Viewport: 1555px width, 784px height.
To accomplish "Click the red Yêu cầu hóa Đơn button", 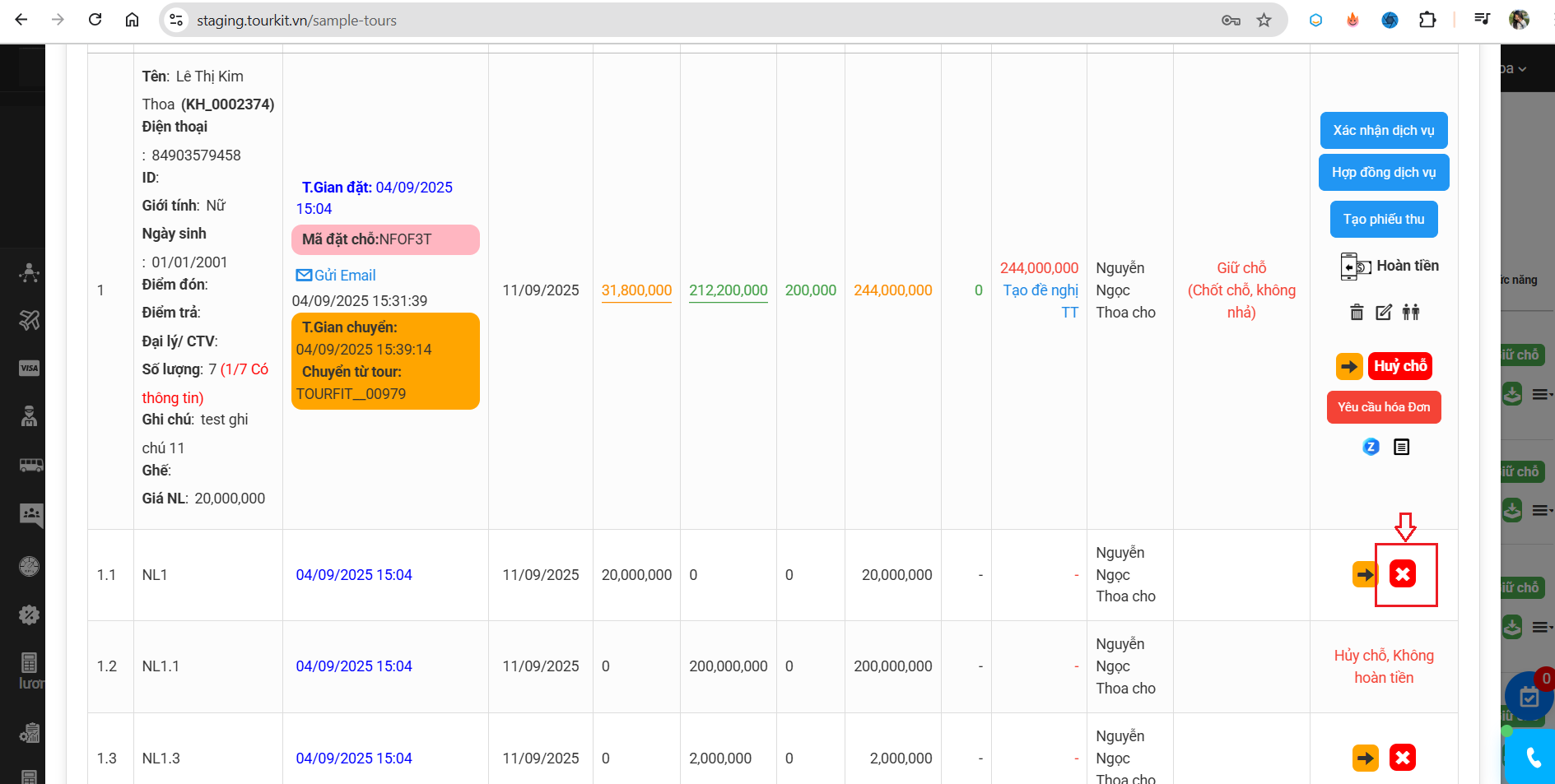I will coord(1383,407).
